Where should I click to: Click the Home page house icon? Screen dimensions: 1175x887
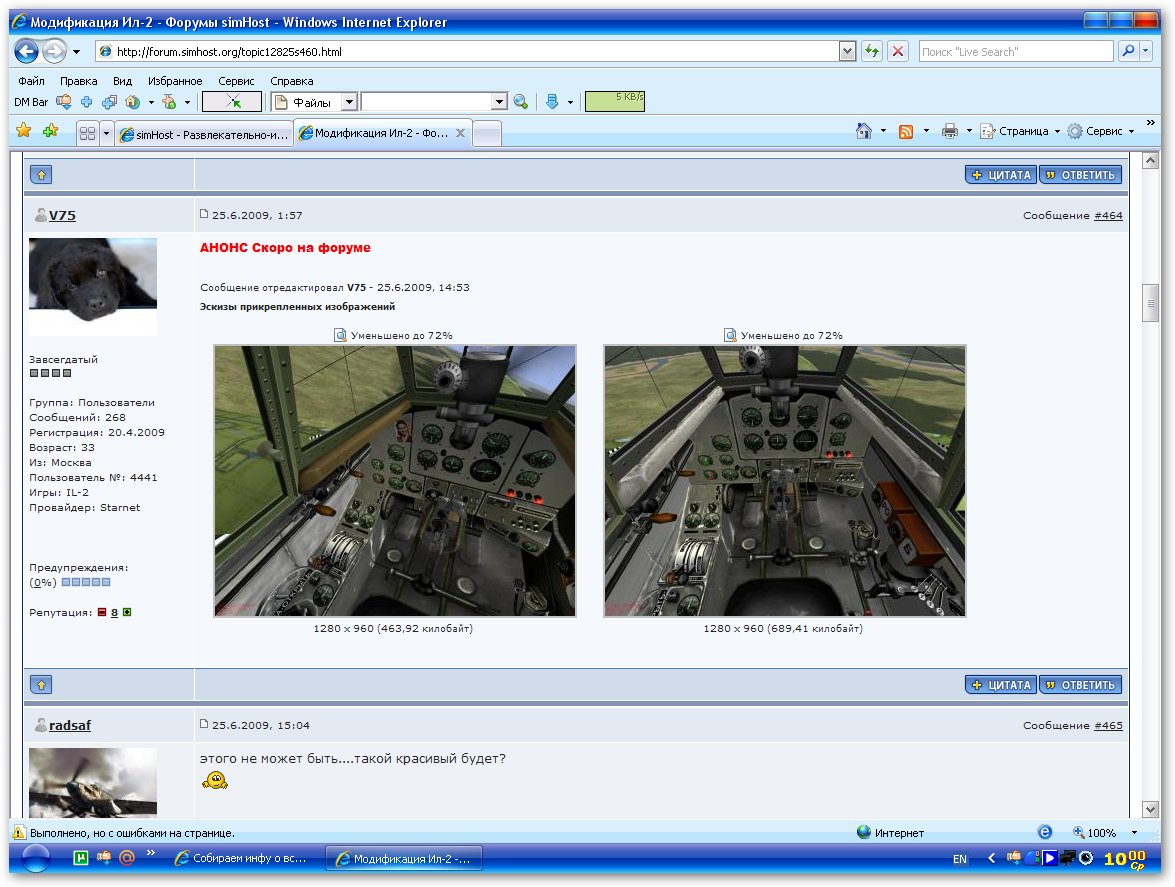click(864, 131)
